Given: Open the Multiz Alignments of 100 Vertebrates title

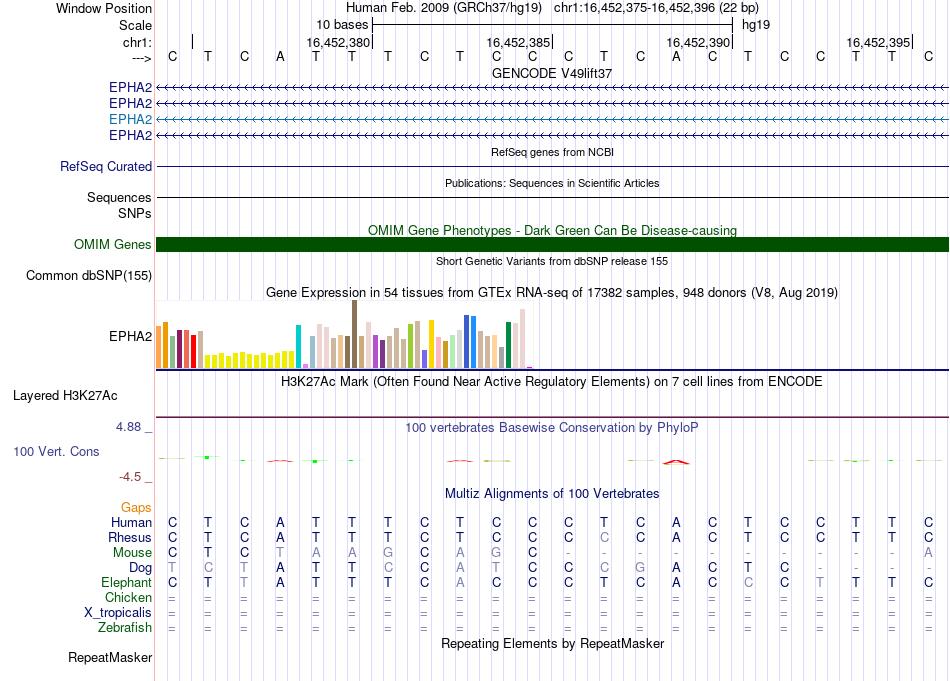Looking at the screenshot, I should pos(552,494).
